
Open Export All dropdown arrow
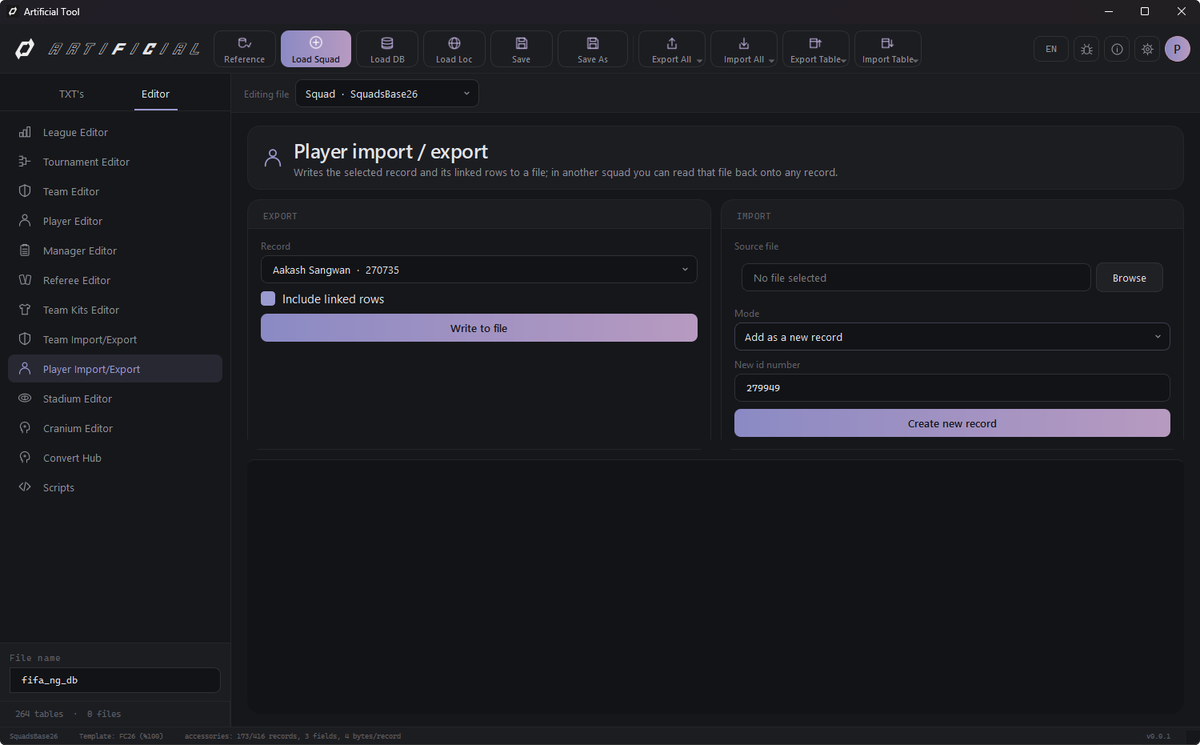(699, 61)
